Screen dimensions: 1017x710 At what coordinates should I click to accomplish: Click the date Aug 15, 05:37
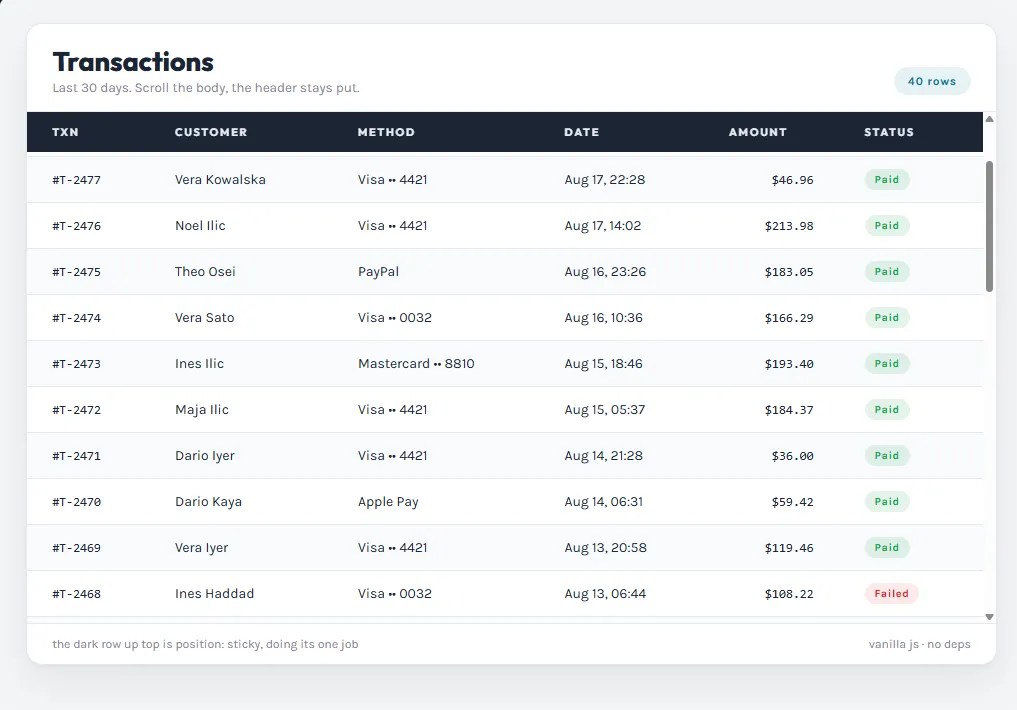604,410
